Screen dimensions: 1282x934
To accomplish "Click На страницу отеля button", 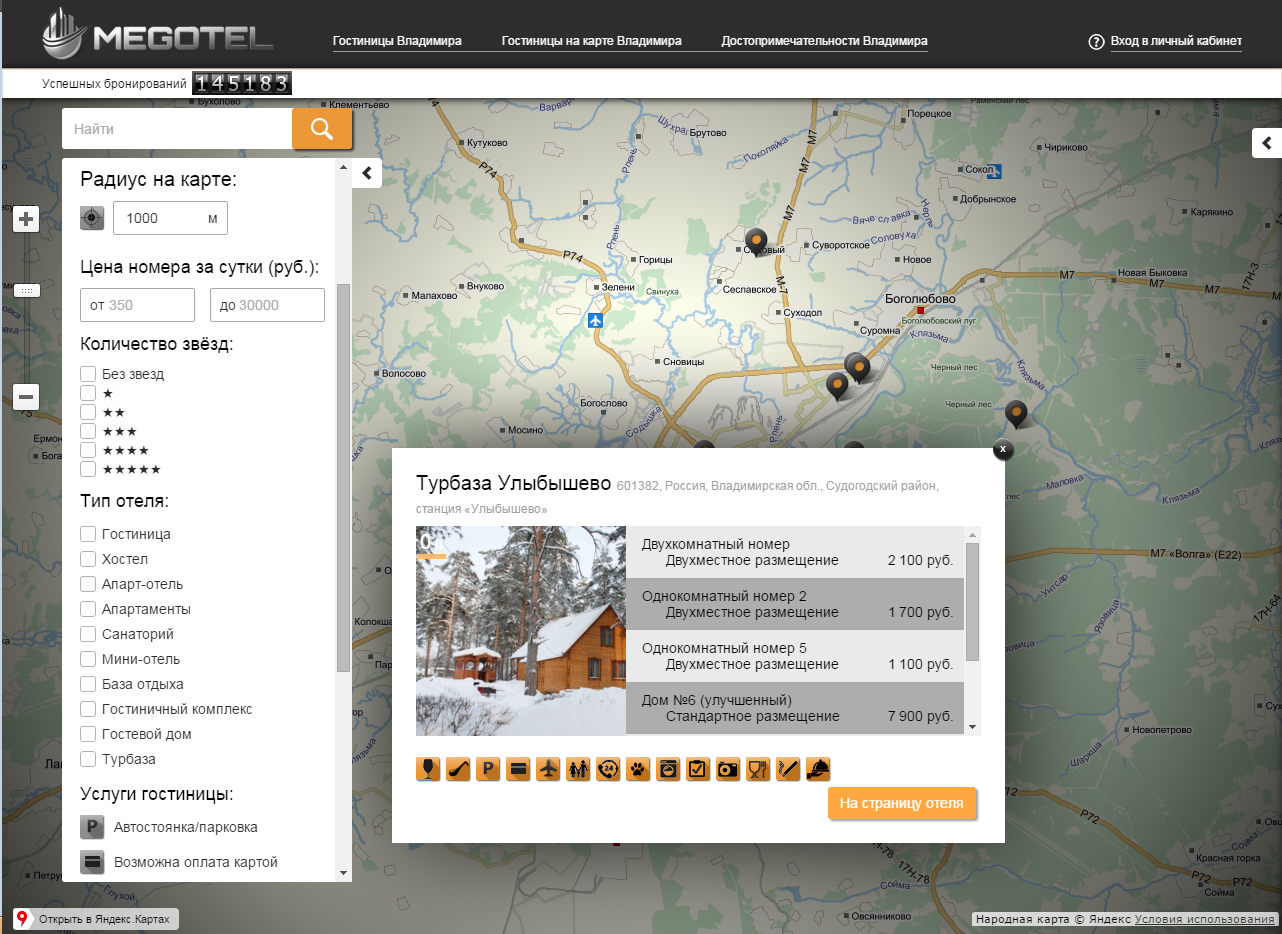I will pyautogui.click(x=902, y=803).
